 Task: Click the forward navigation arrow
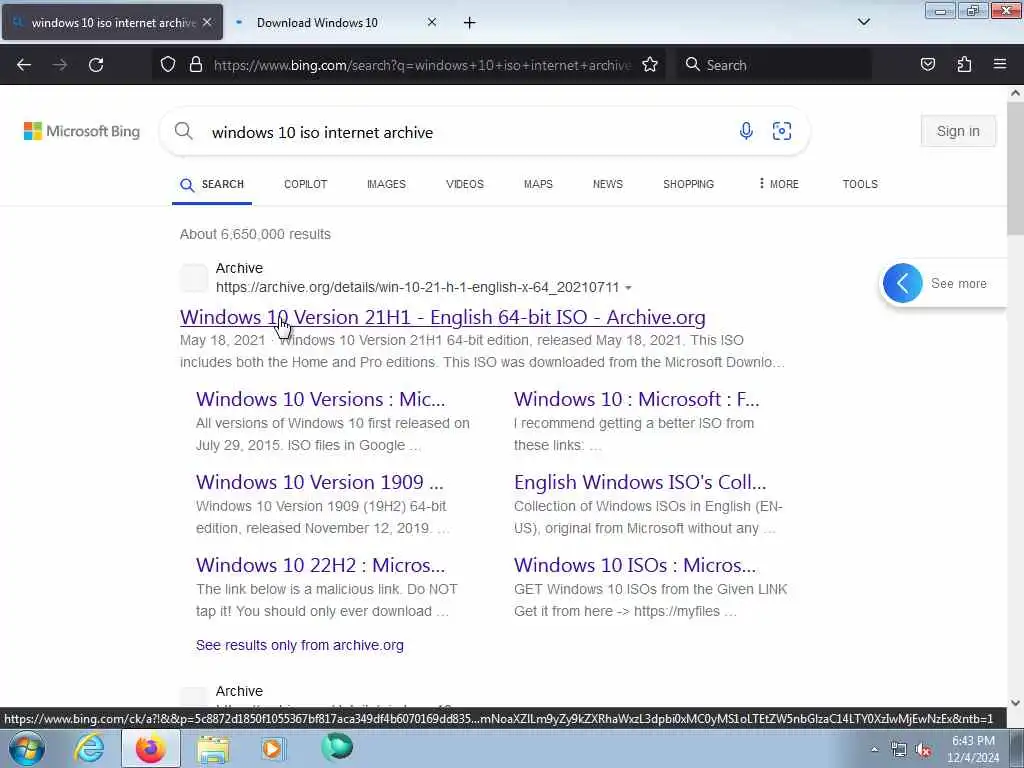[59, 65]
